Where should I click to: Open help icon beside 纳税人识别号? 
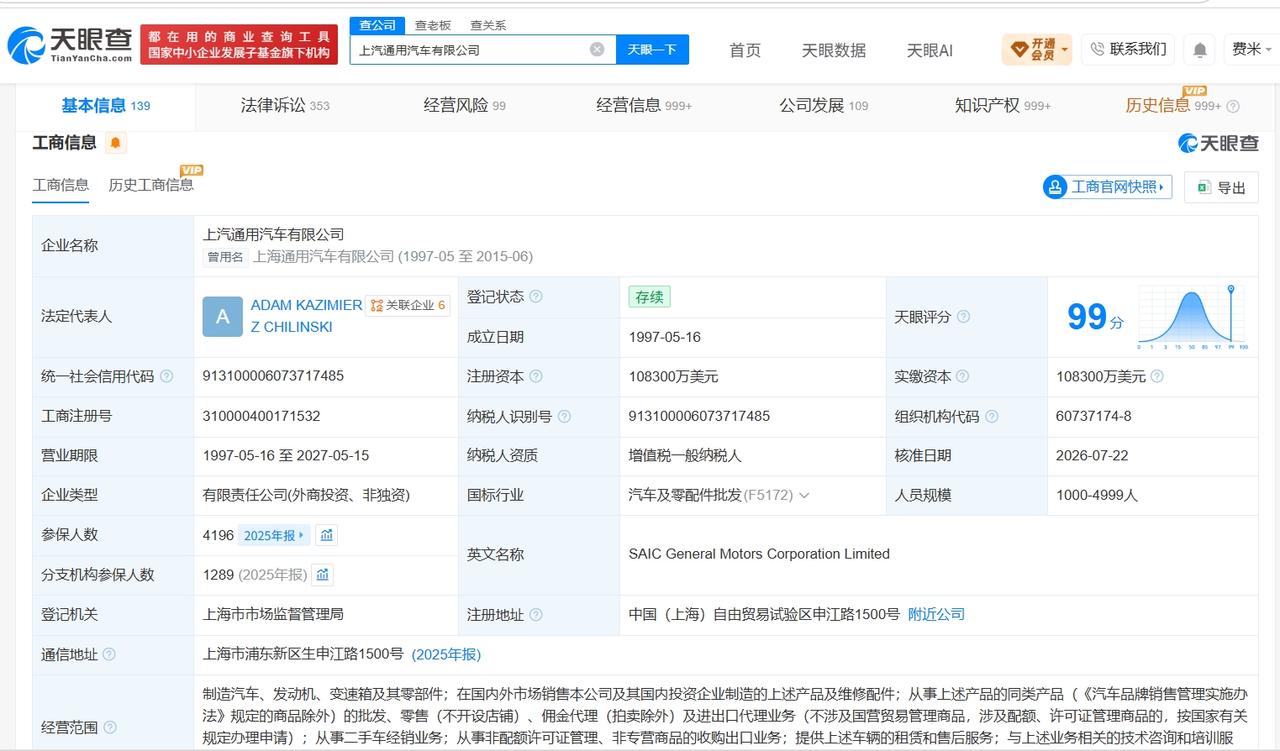(564, 416)
